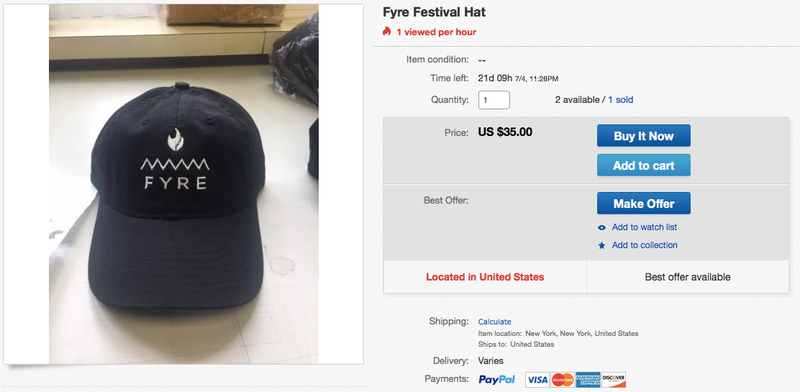Image resolution: width=800 pixels, height=392 pixels.
Task: Add the hat to cart
Action: click(643, 165)
